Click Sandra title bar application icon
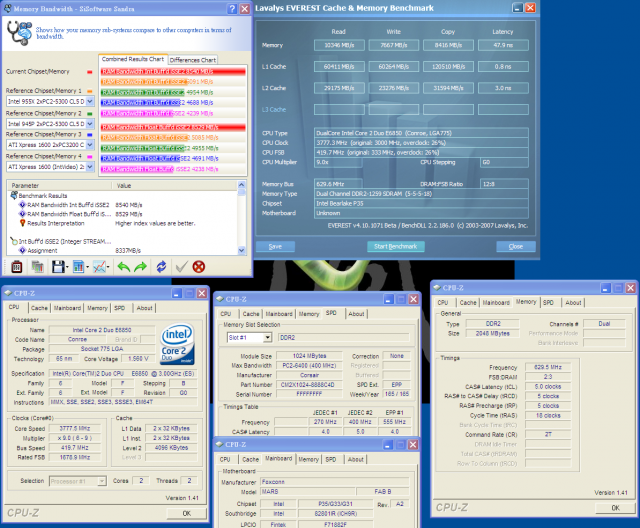Viewport: 640px width, 528px height. click(7, 9)
